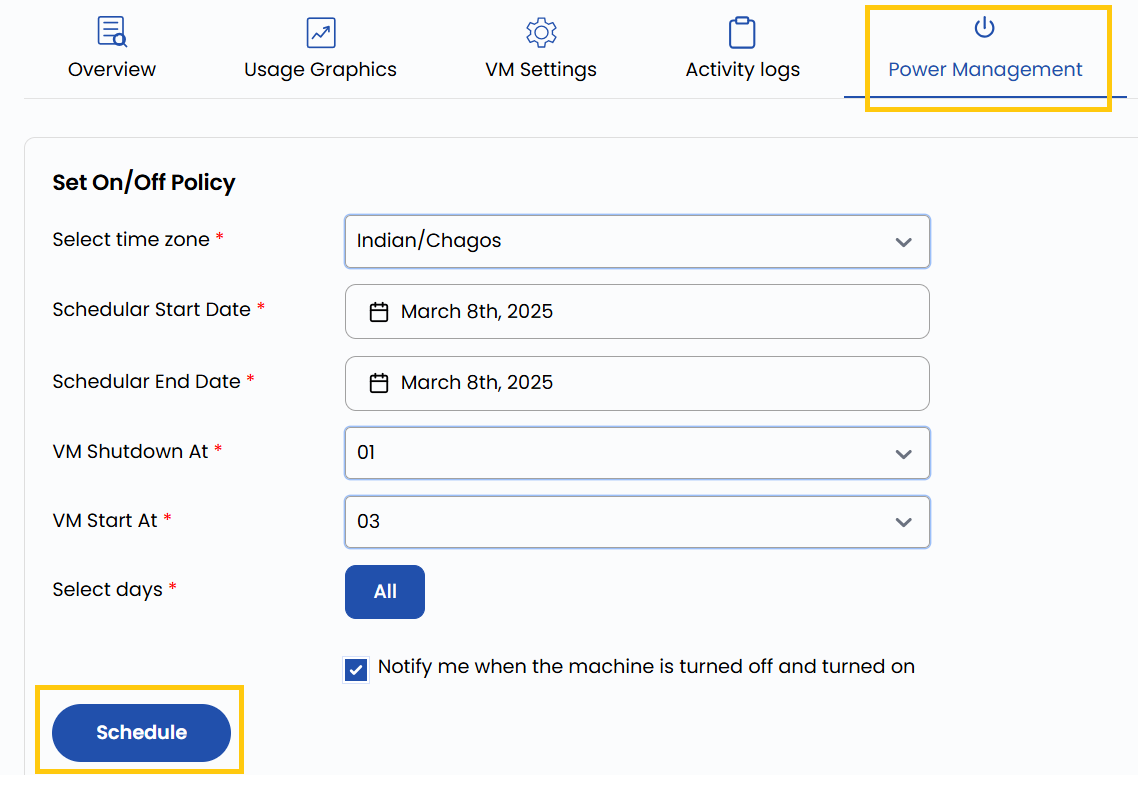Open the calendar icon for Schedular End Date
1138x796 pixels.
point(378,383)
